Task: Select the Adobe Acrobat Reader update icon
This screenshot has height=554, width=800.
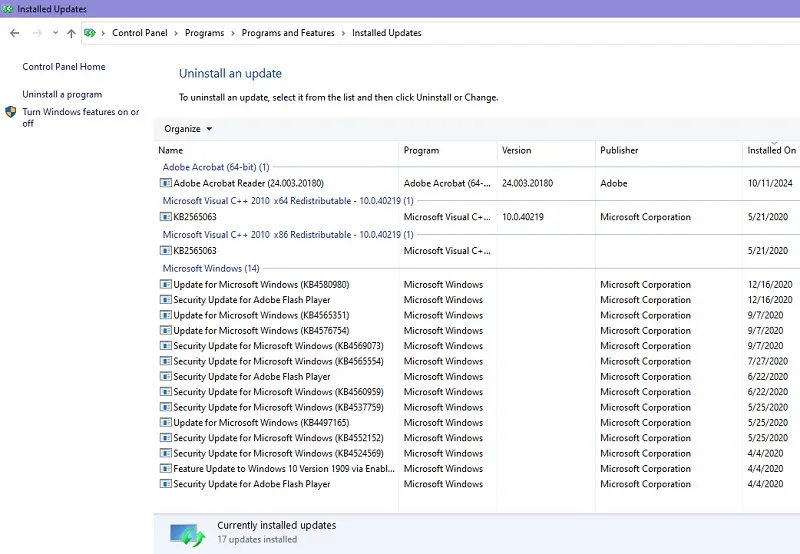Action: coord(165,183)
